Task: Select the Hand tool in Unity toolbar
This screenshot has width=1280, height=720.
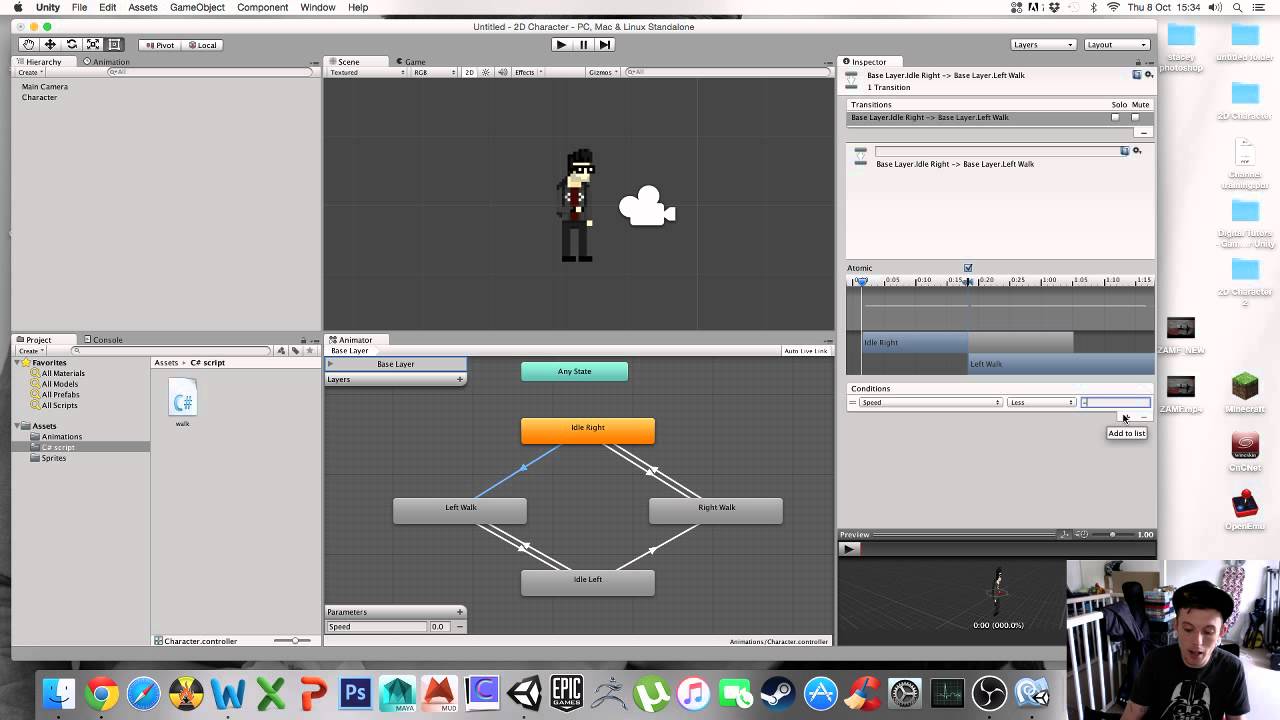Action: (x=28, y=45)
